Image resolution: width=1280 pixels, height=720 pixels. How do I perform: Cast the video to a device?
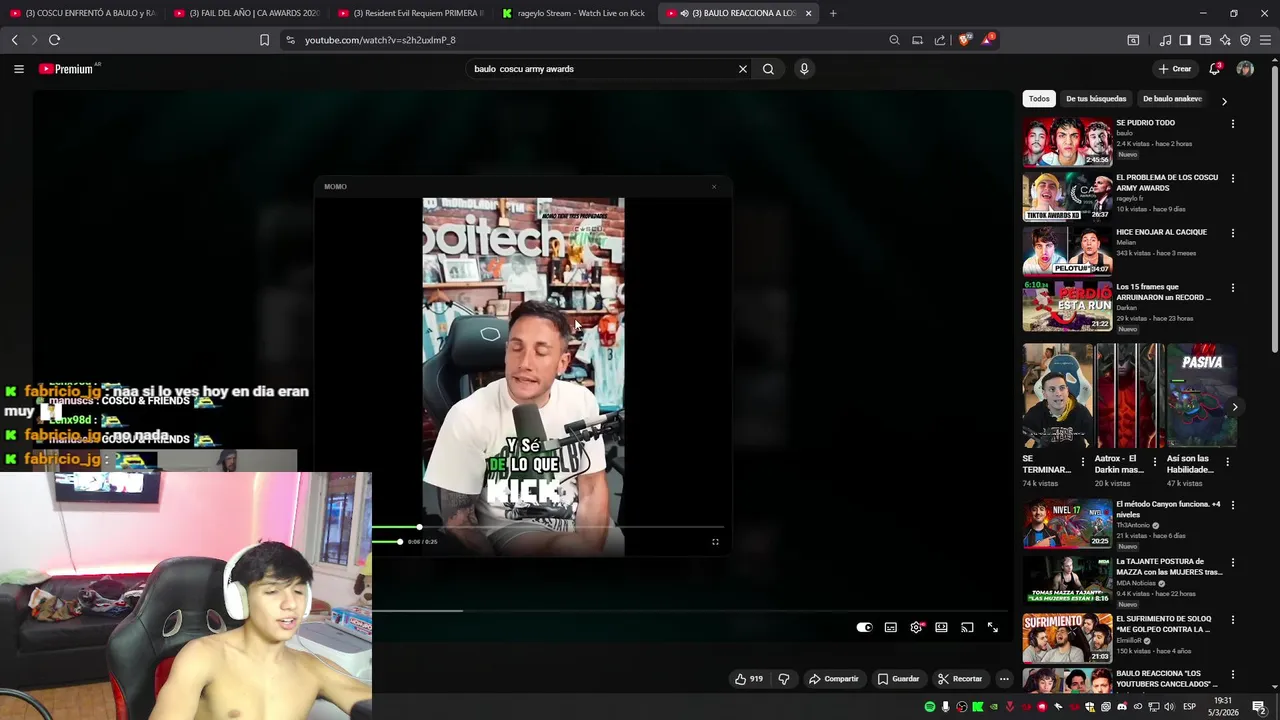click(967, 627)
